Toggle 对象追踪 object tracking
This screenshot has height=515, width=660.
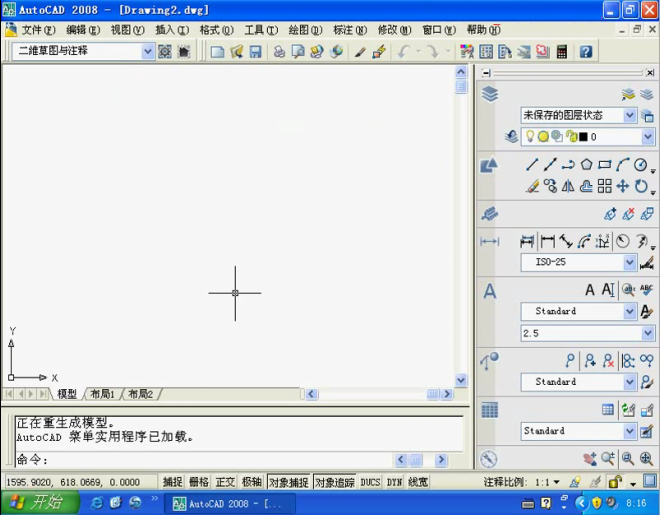[335, 482]
